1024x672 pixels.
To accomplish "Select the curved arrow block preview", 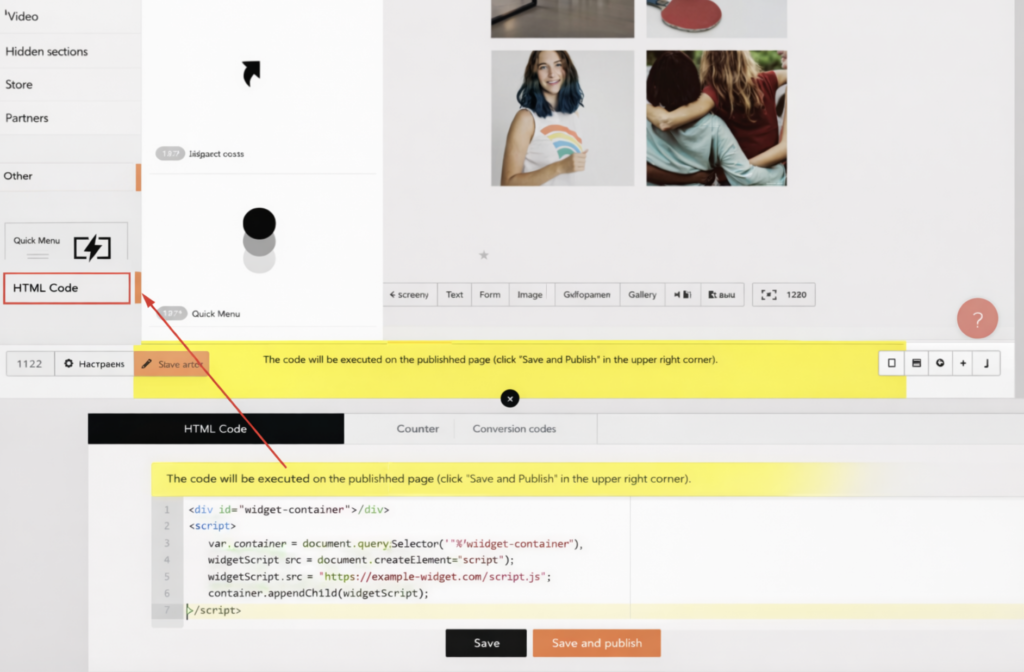I will point(251,73).
